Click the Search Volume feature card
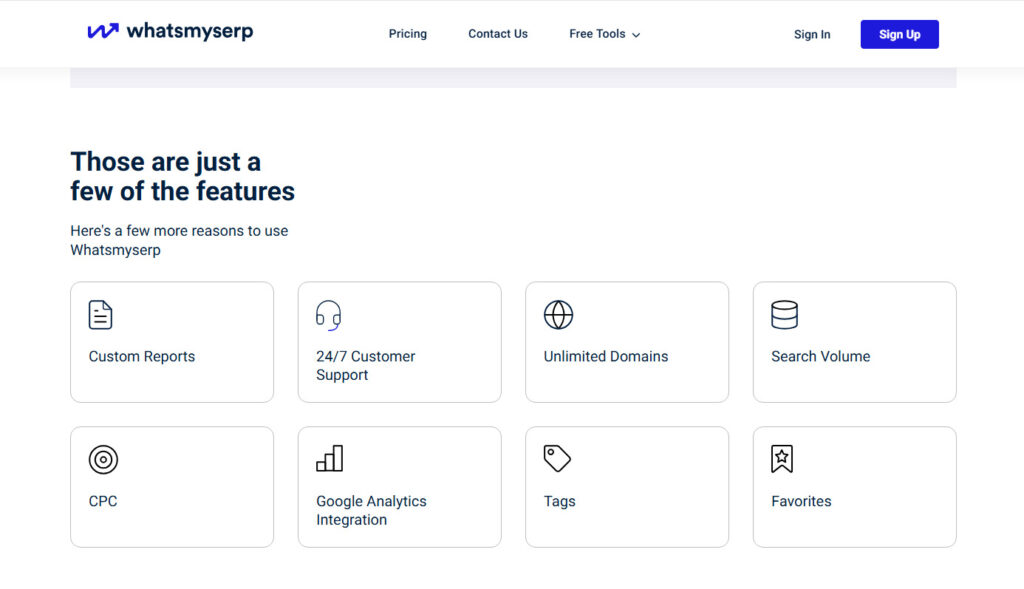 (x=854, y=341)
